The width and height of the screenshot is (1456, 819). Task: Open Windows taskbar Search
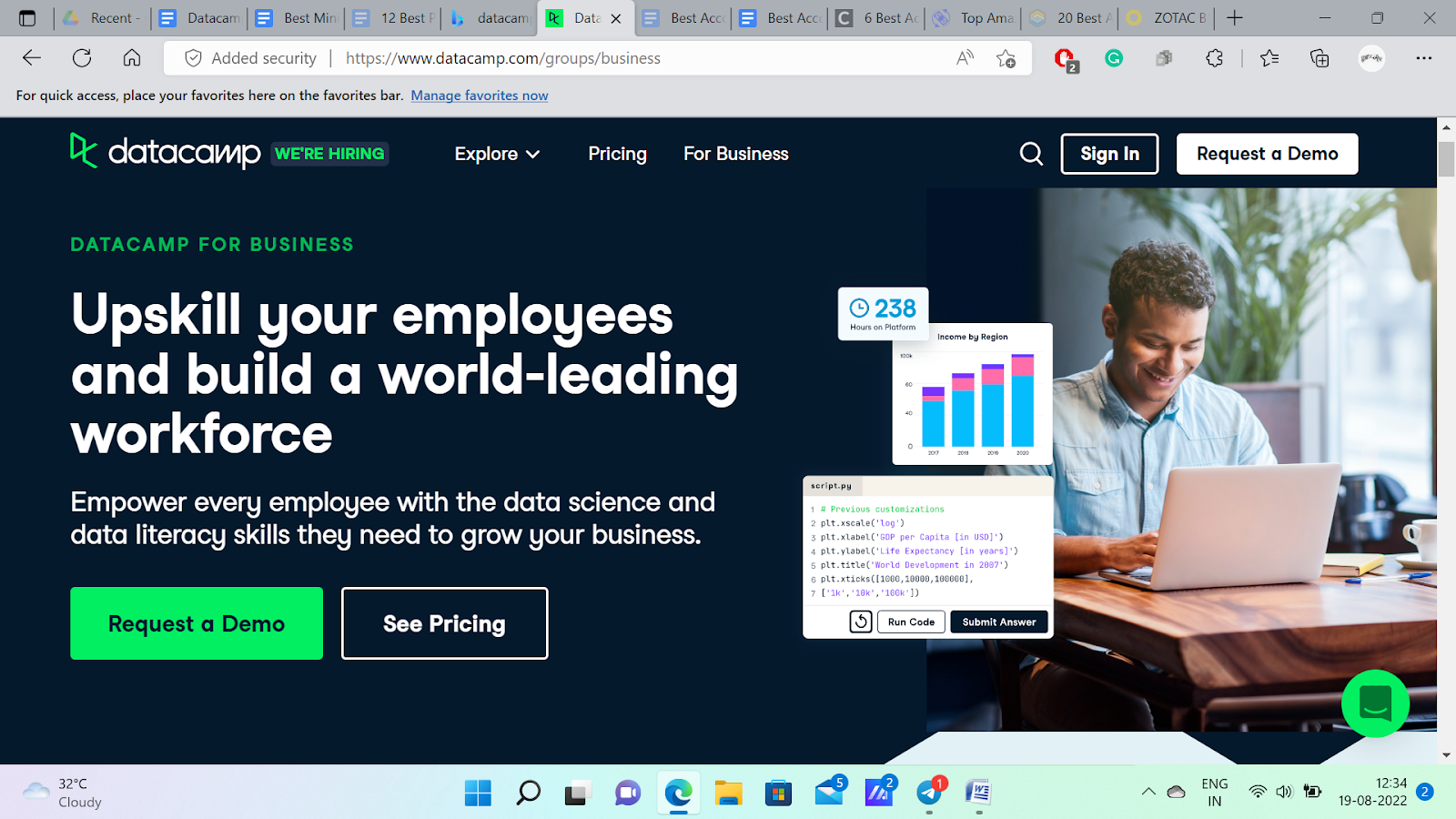tap(528, 793)
